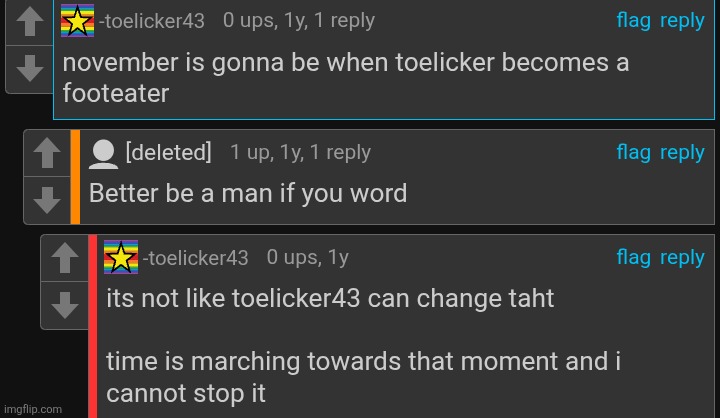The width and height of the screenshot is (720, 418).
Task: Downvote the 'Better be a man' comment
Action: coord(47,200)
